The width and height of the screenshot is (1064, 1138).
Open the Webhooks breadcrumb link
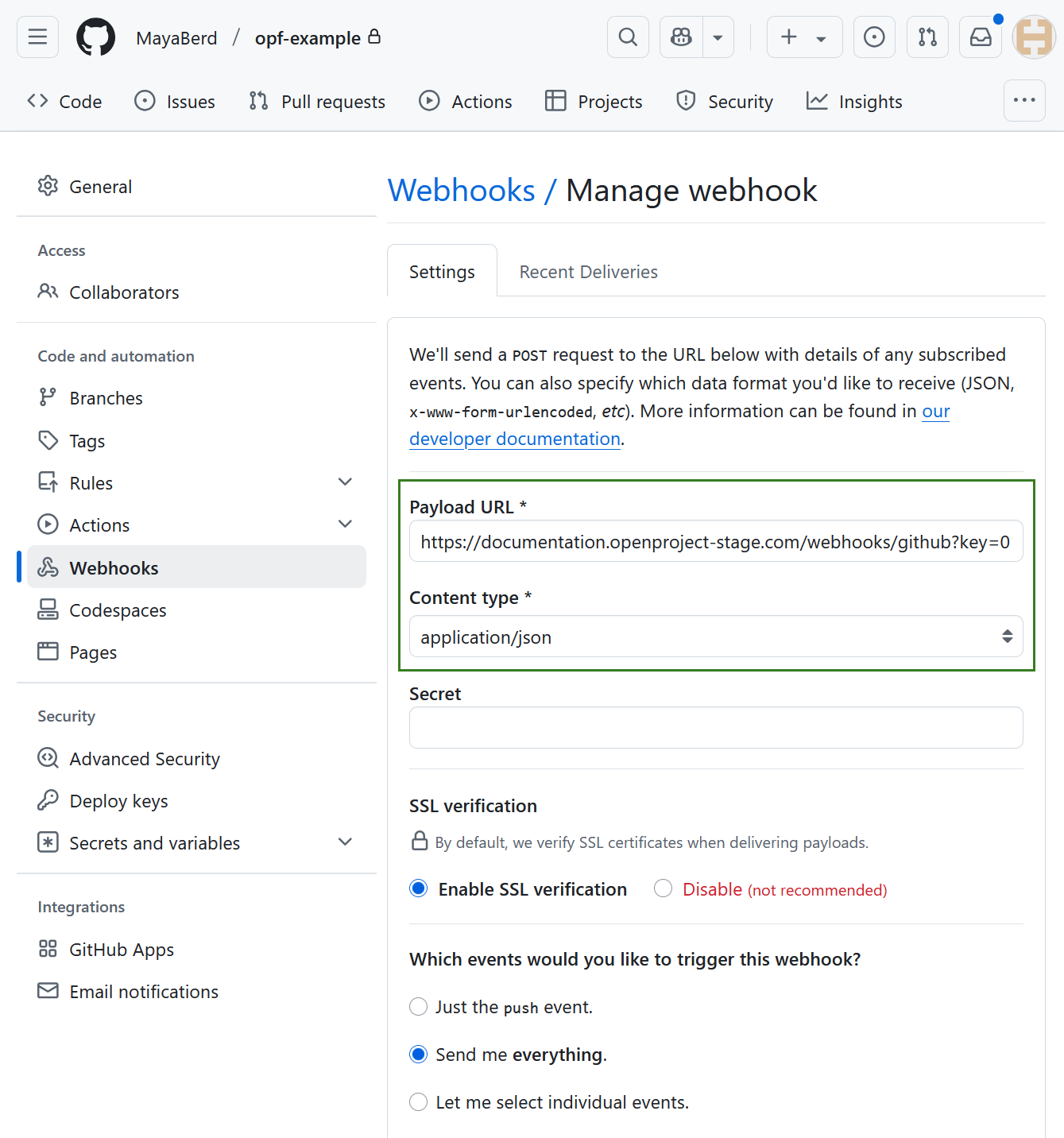click(461, 190)
